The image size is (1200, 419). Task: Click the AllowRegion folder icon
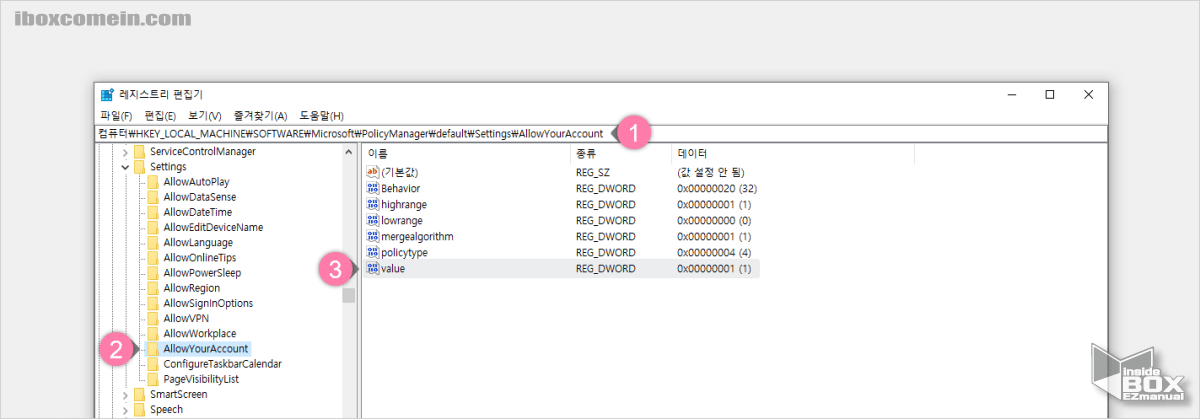[x=153, y=288]
